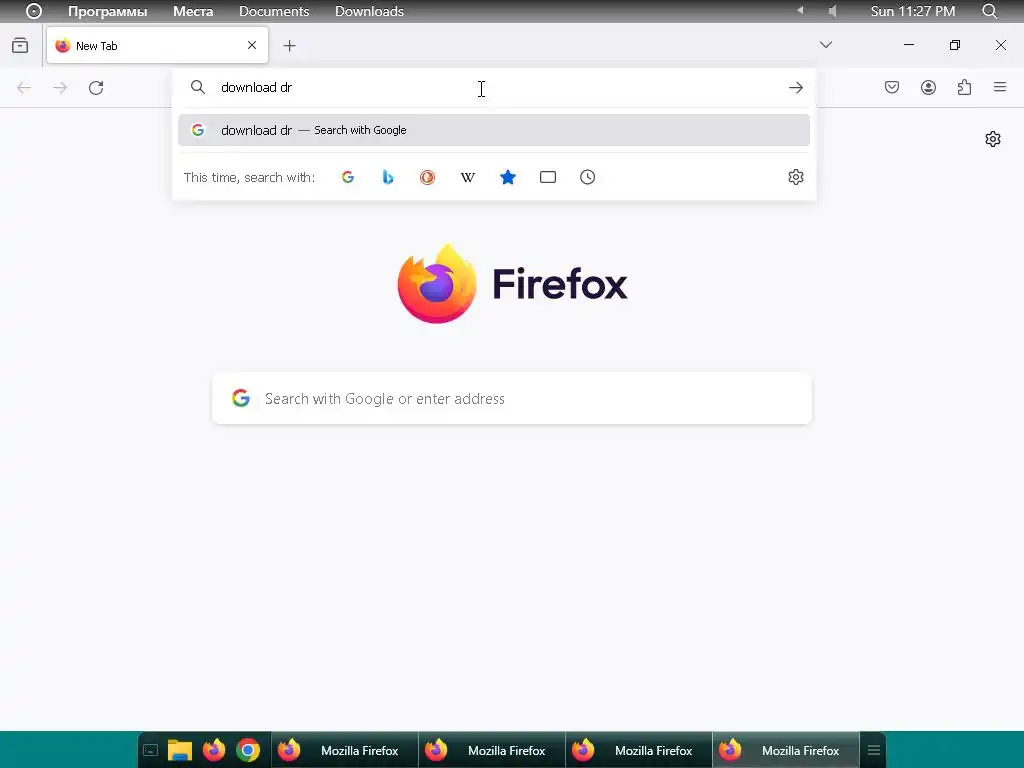Go back with the back arrow
The height and width of the screenshot is (768, 1024).
tap(24, 88)
